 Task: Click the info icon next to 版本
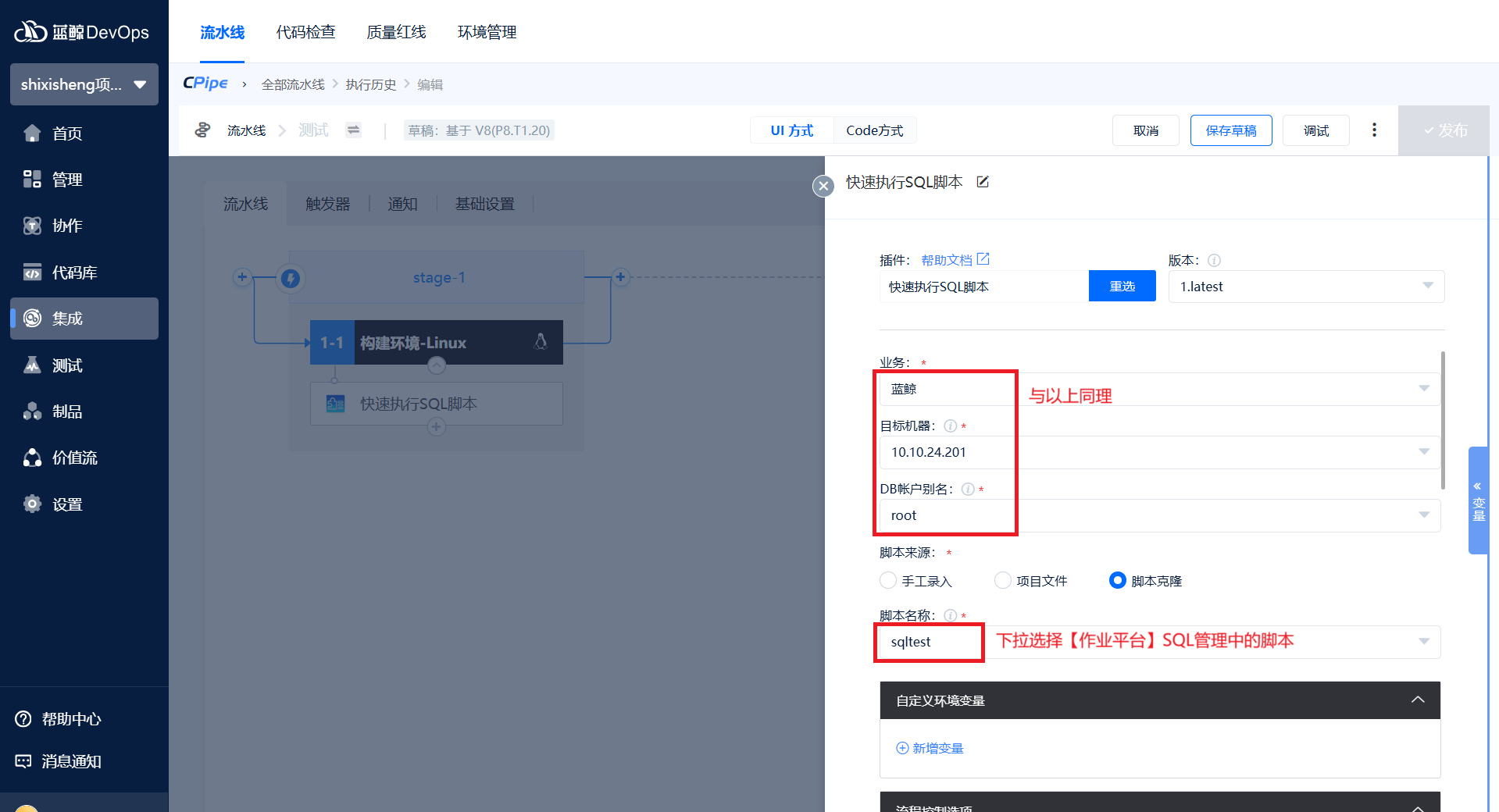[1214, 261]
